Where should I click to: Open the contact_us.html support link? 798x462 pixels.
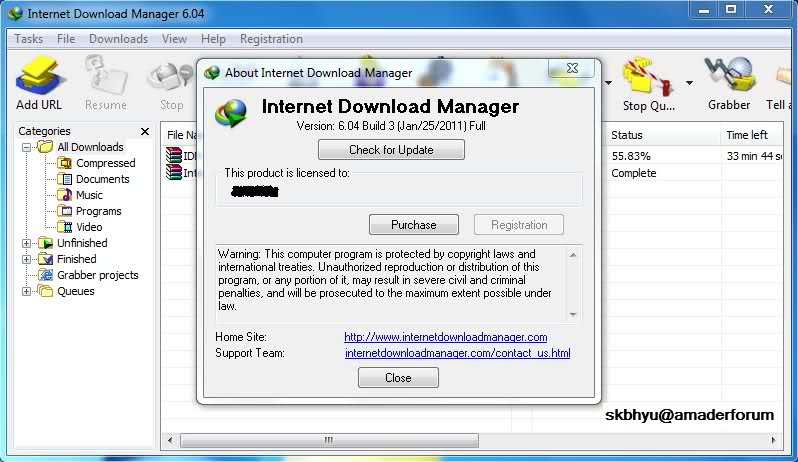[x=458, y=353]
